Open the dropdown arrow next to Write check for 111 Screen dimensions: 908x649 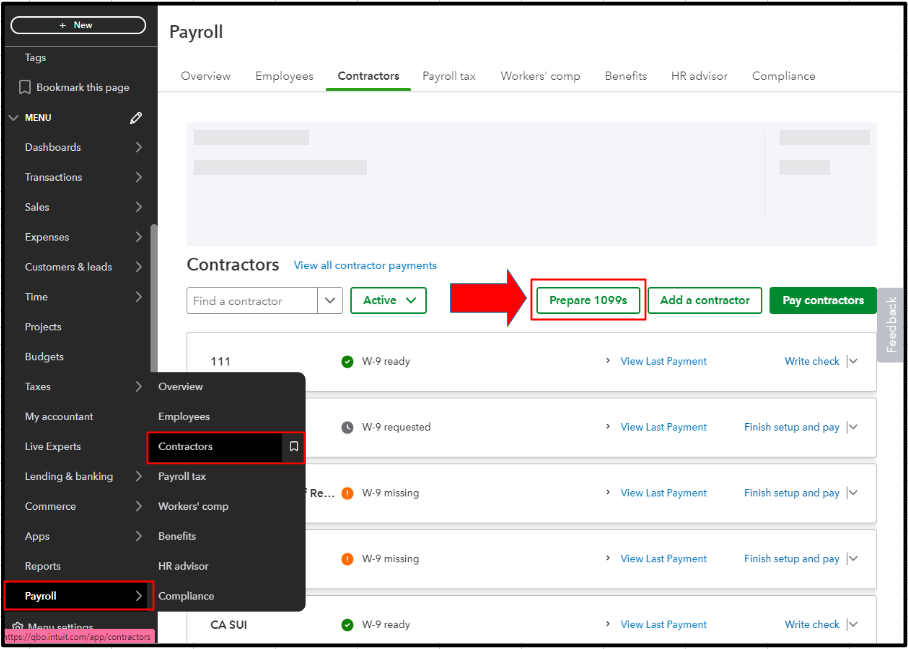854,361
